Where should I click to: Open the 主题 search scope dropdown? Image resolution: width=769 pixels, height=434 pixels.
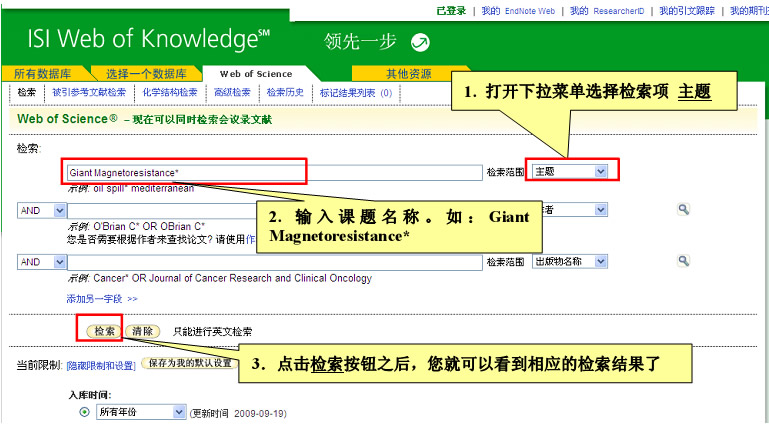[570, 172]
